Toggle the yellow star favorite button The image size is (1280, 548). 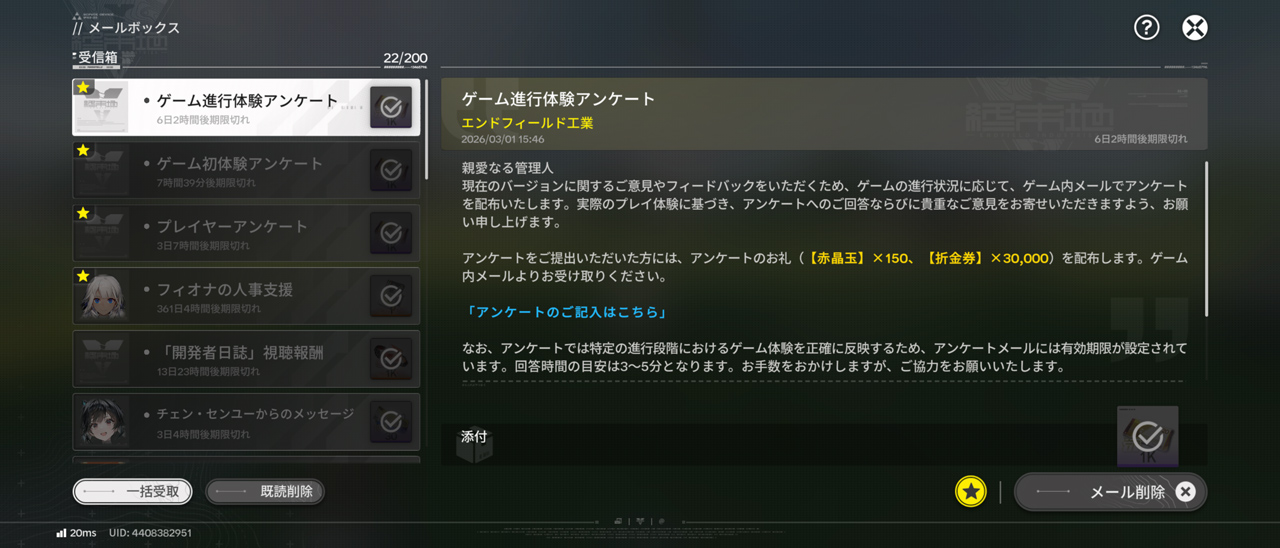coord(970,491)
